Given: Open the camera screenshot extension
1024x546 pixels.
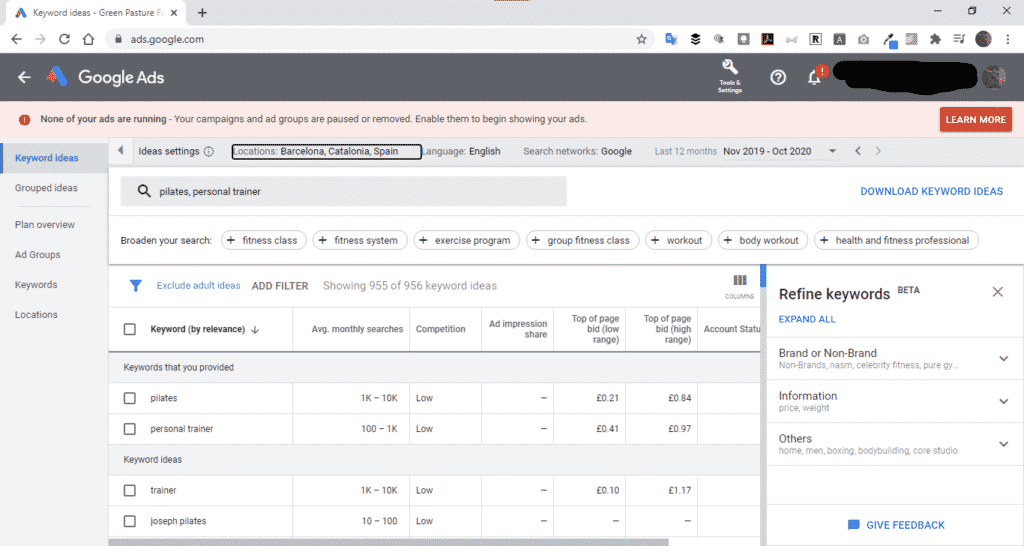Looking at the screenshot, I should pyautogui.click(x=863, y=39).
